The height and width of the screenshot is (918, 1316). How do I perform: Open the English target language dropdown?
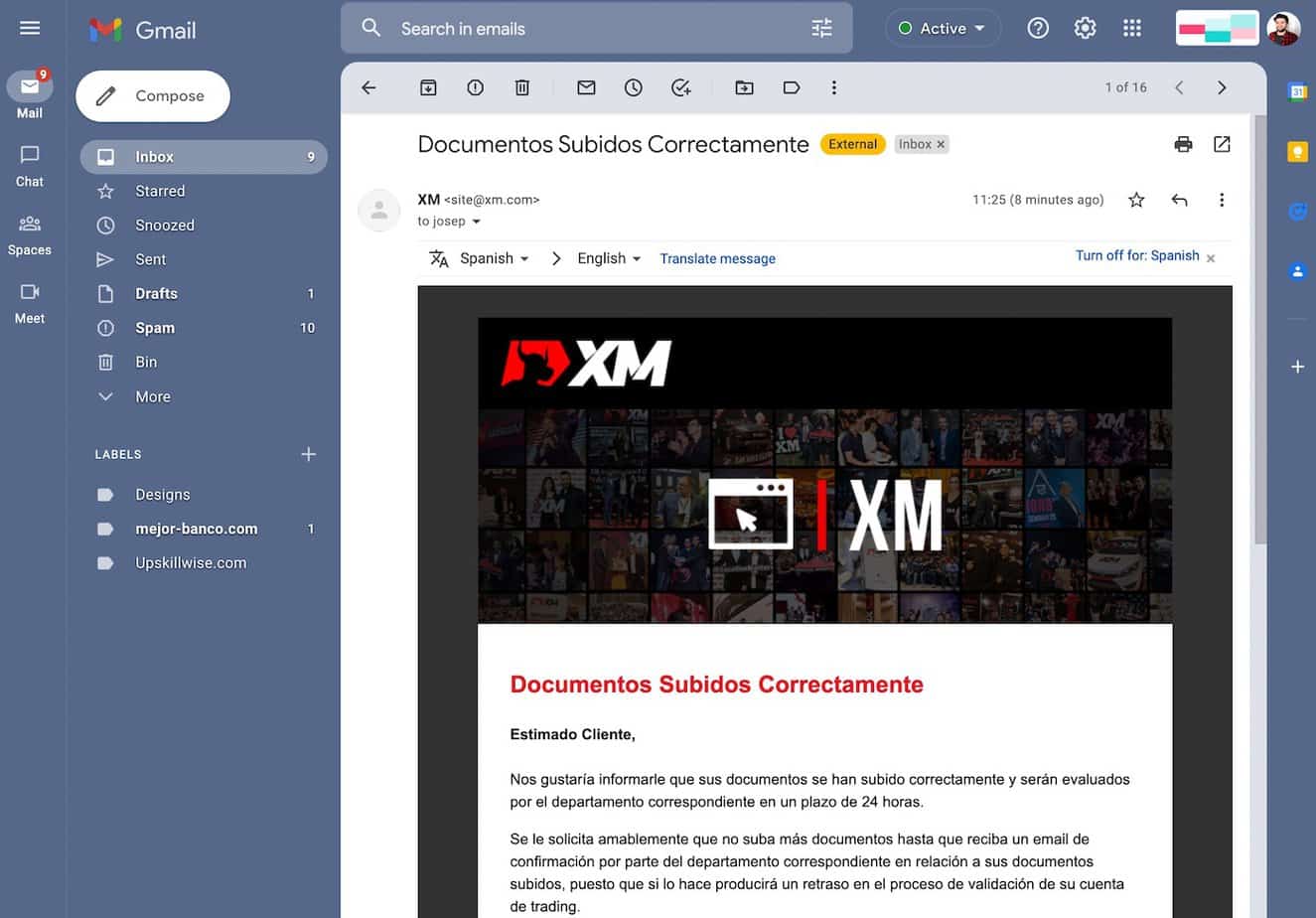[x=610, y=258]
